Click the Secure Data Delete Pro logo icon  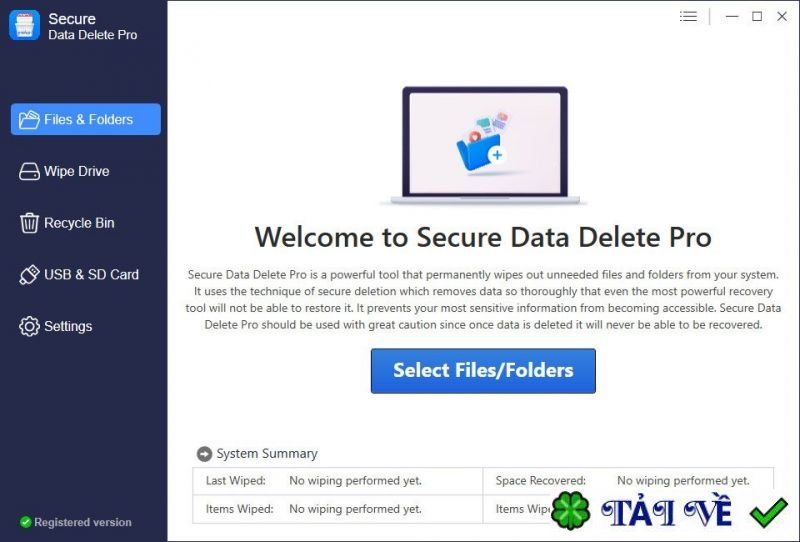24,25
